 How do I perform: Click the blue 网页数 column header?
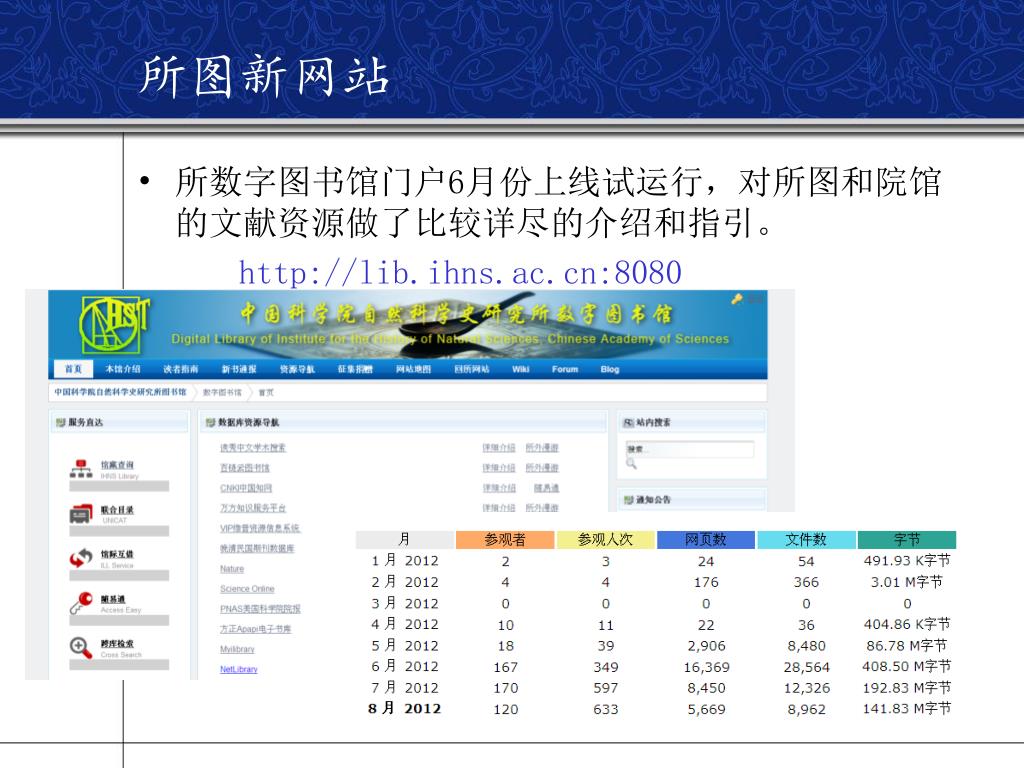(706, 539)
